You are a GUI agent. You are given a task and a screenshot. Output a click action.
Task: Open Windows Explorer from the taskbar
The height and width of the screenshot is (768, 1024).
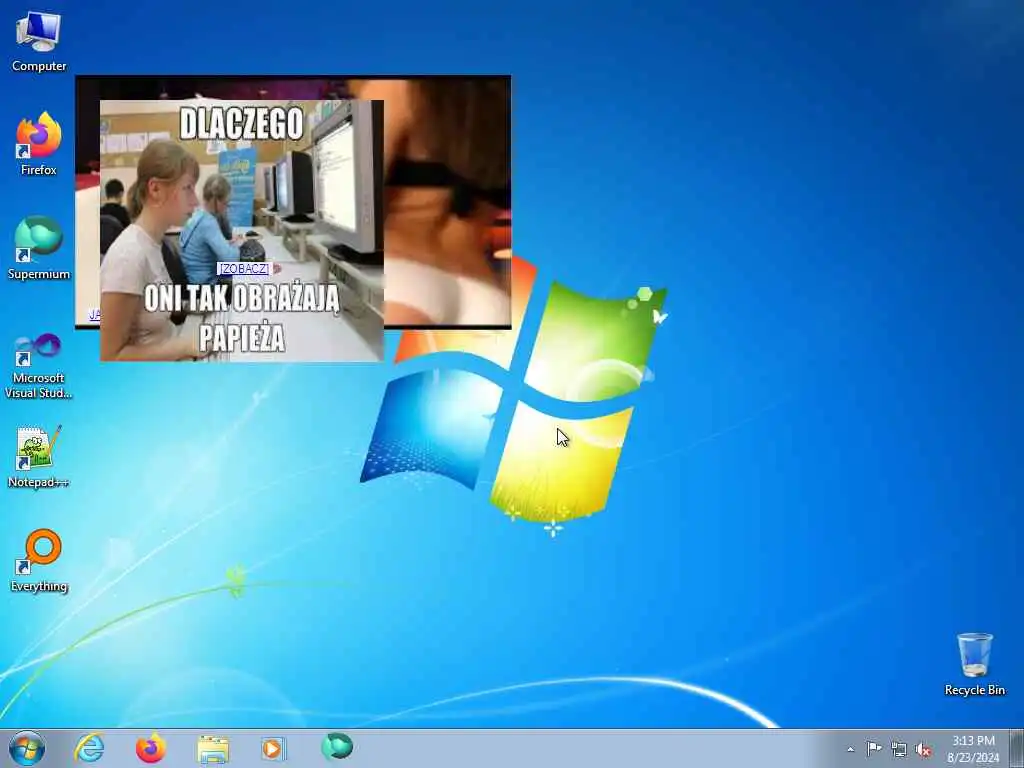213,748
